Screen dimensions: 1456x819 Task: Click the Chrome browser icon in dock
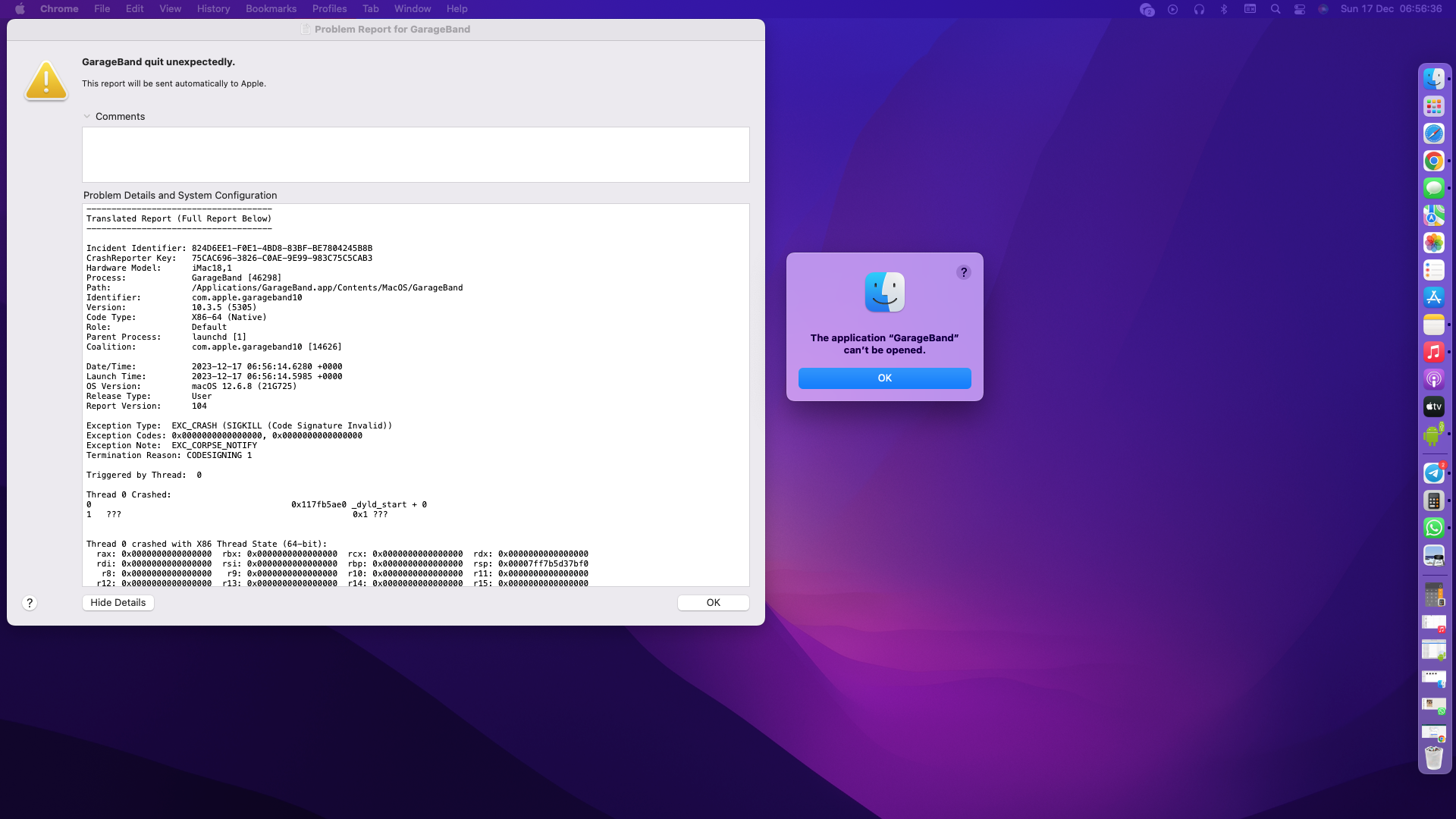click(x=1434, y=161)
